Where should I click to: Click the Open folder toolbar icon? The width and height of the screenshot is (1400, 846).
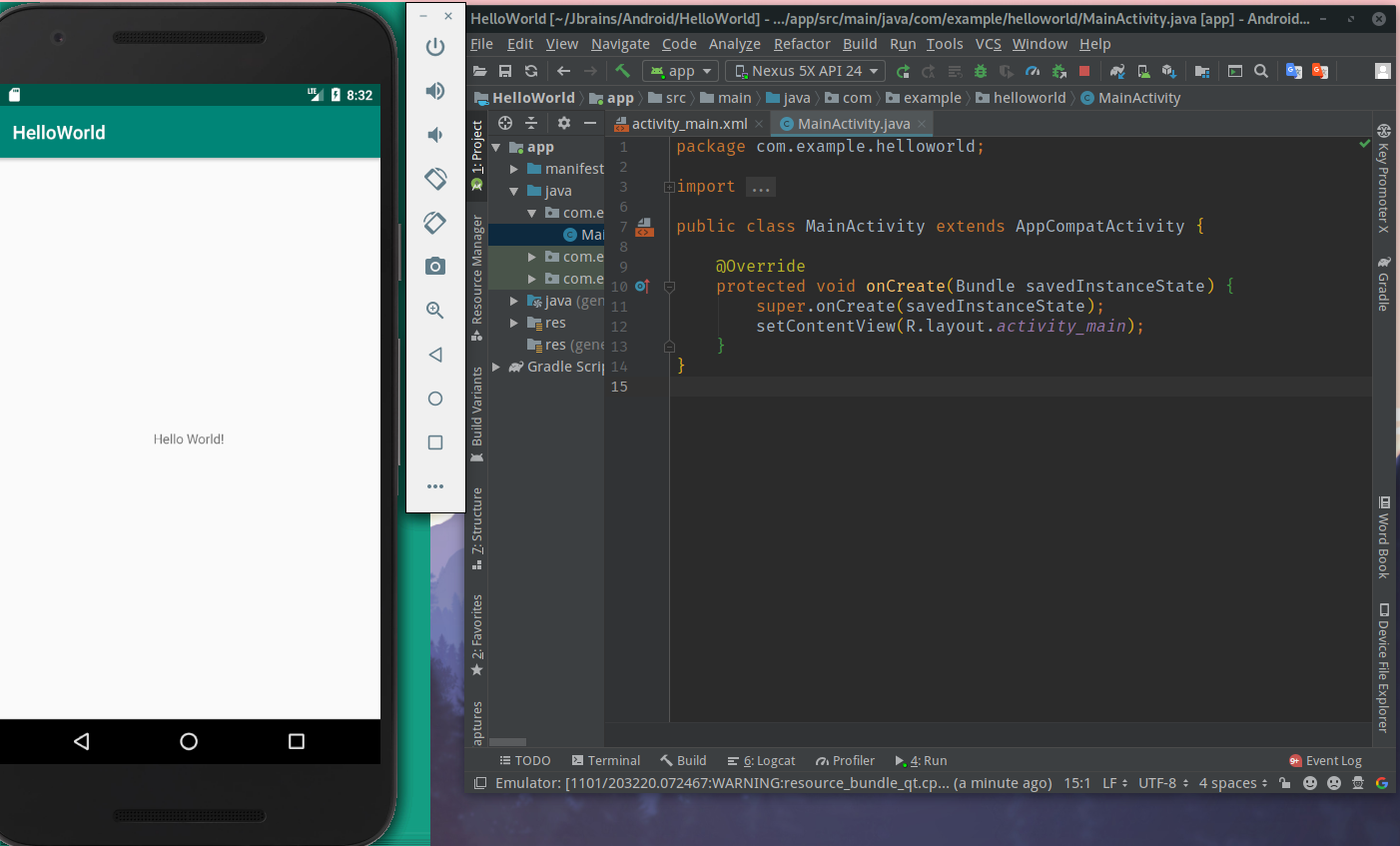click(x=480, y=71)
